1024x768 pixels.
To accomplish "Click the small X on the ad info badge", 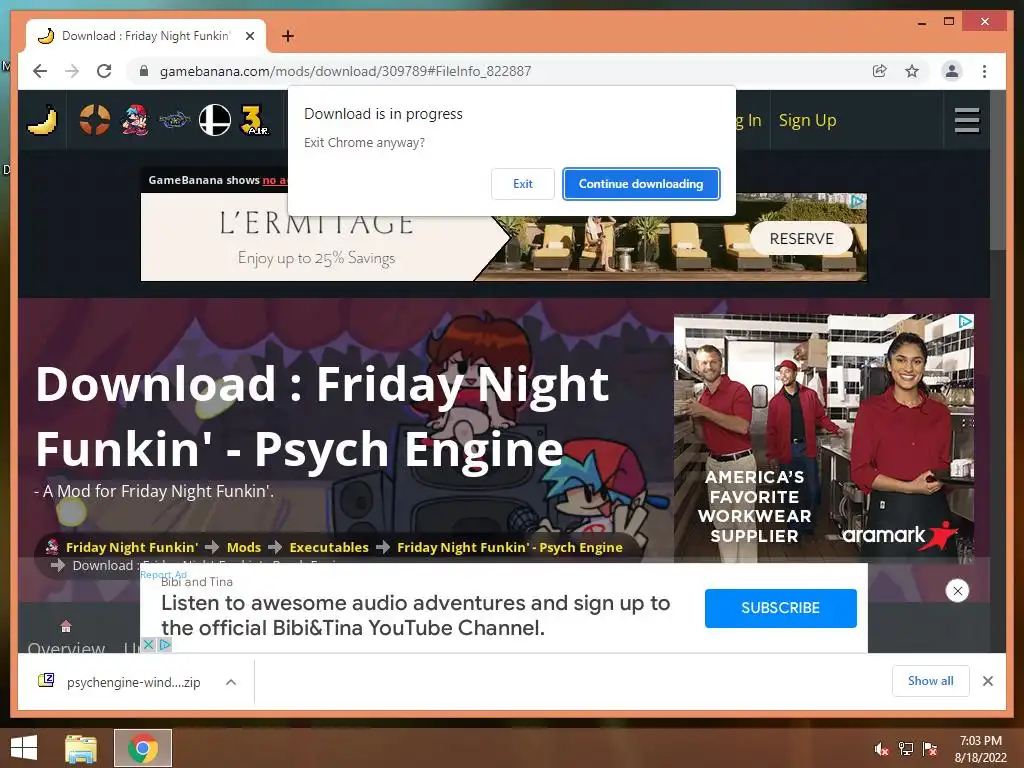I will (x=148, y=645).
